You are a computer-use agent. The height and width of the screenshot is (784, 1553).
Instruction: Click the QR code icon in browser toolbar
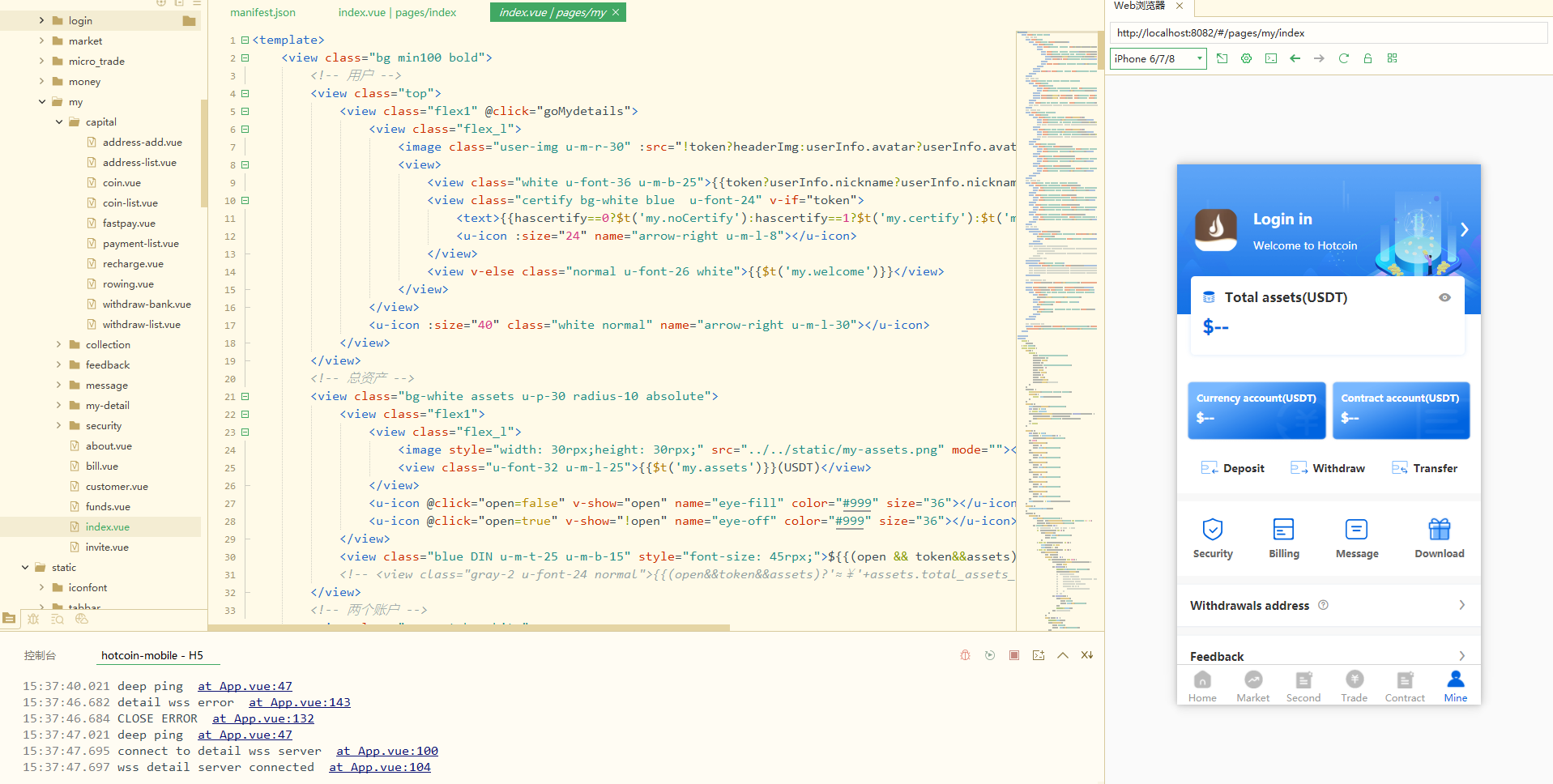point(1392,58)
